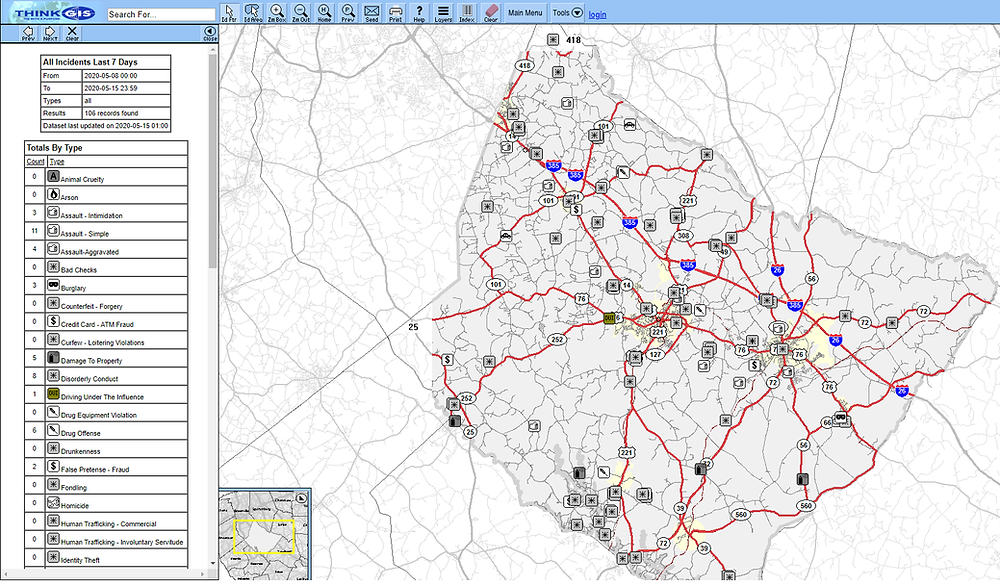Open the Send email tool

click(x=372, y=13)
